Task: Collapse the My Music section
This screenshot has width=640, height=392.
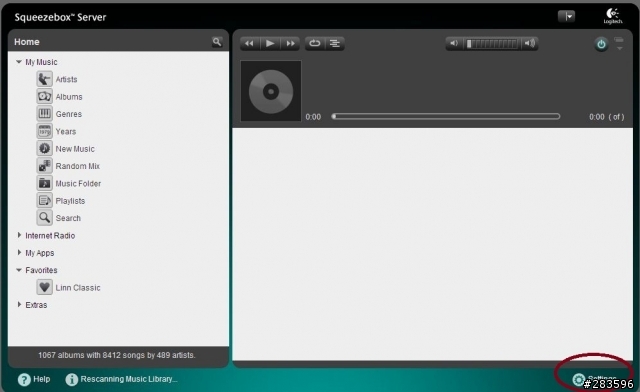Action: pos(19,62)
